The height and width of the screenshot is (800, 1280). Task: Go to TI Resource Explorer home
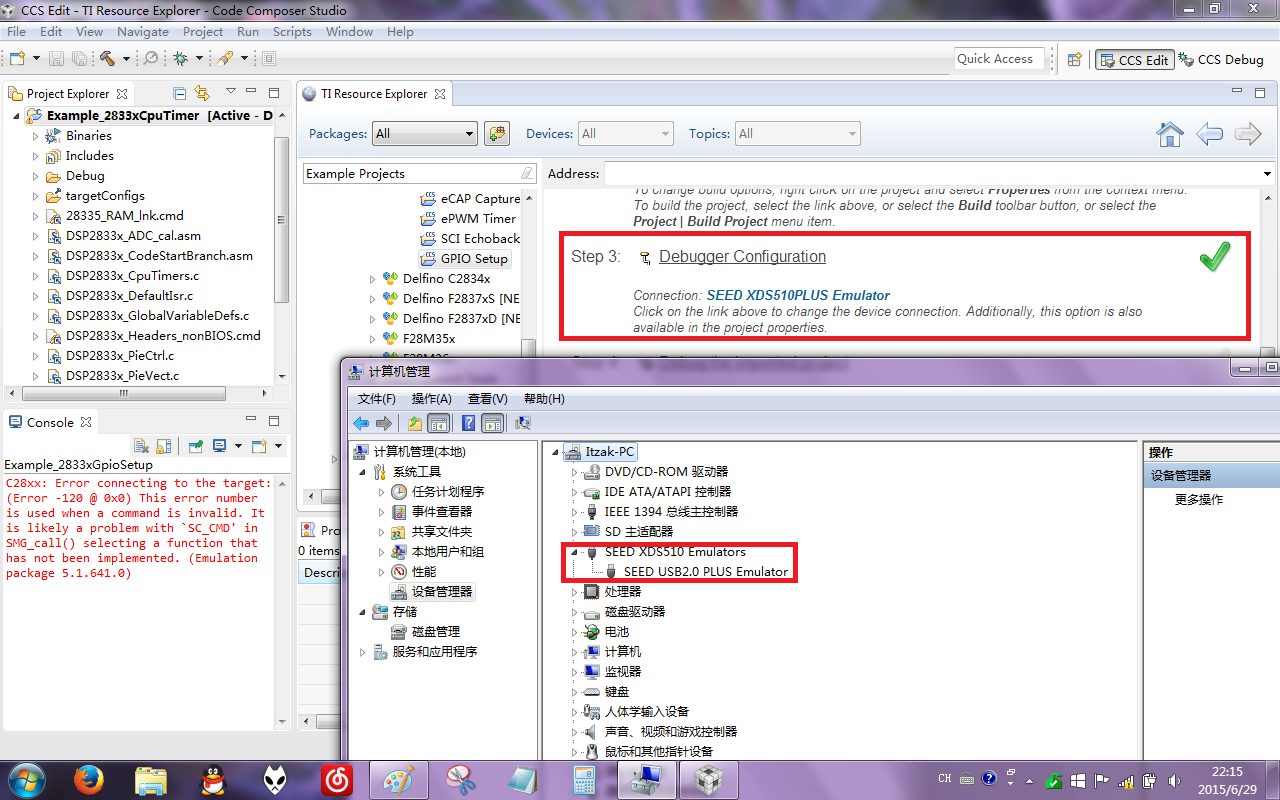pyautogui.click(x=1170, y=134)
